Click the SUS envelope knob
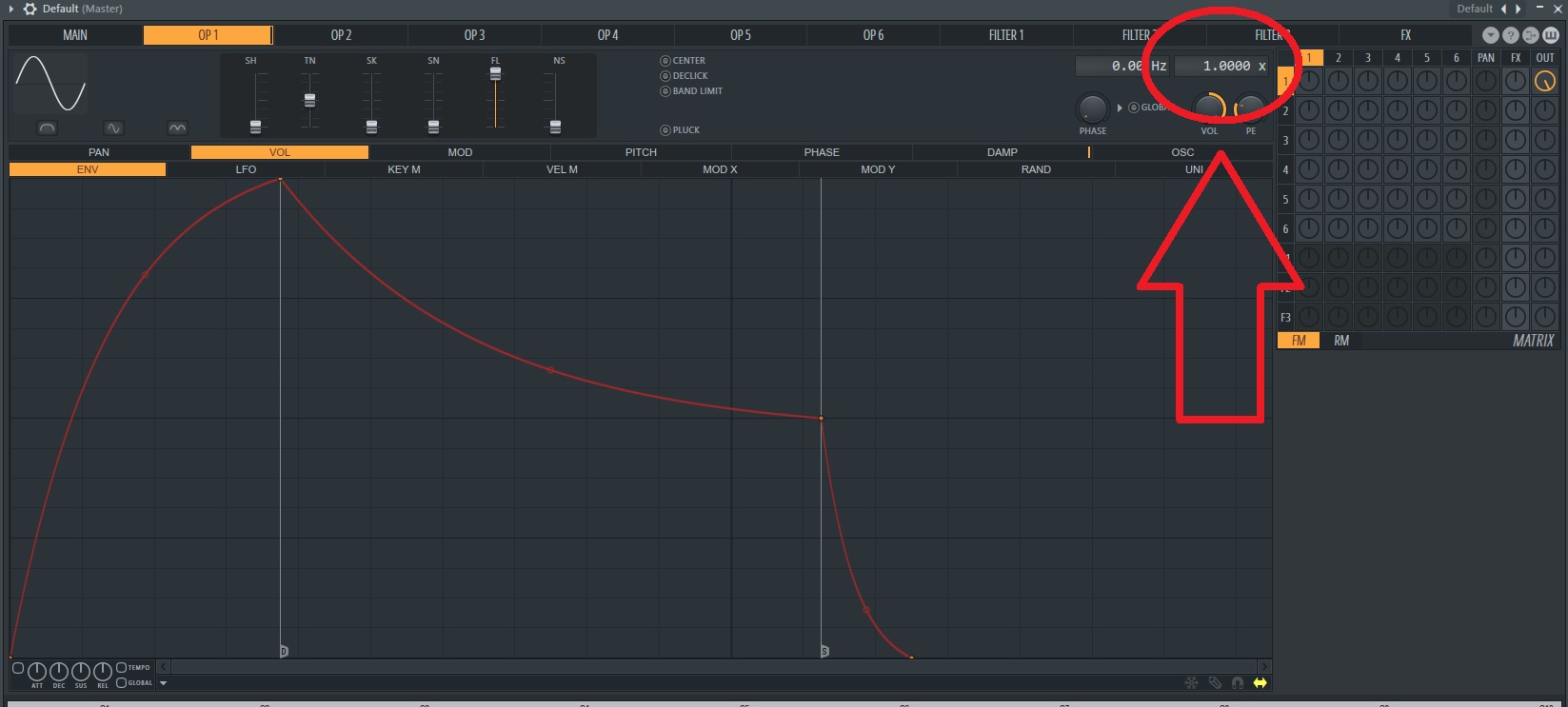 coord(81,671)
